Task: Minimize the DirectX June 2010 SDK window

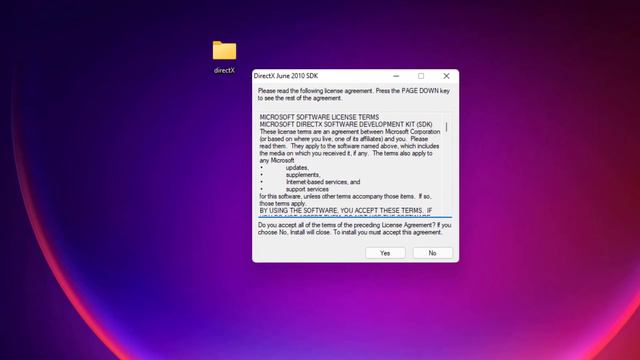Action: click(x=396, y=76)
